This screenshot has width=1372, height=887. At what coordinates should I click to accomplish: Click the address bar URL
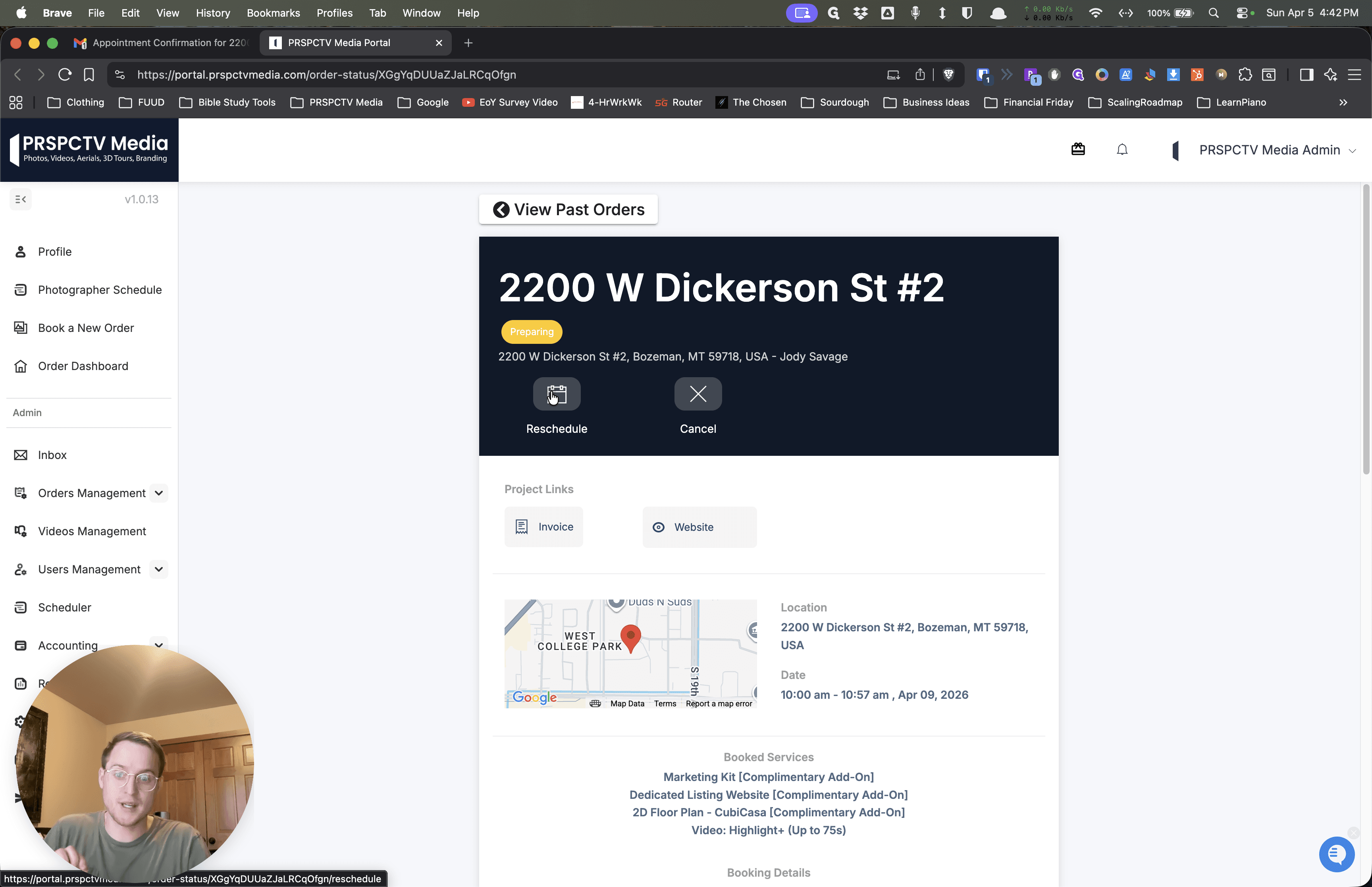coord(326,74)
